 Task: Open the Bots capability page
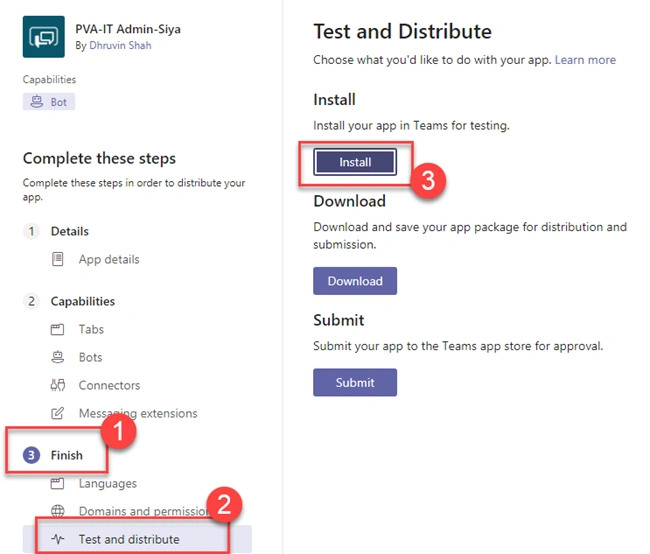pos(90,357)
